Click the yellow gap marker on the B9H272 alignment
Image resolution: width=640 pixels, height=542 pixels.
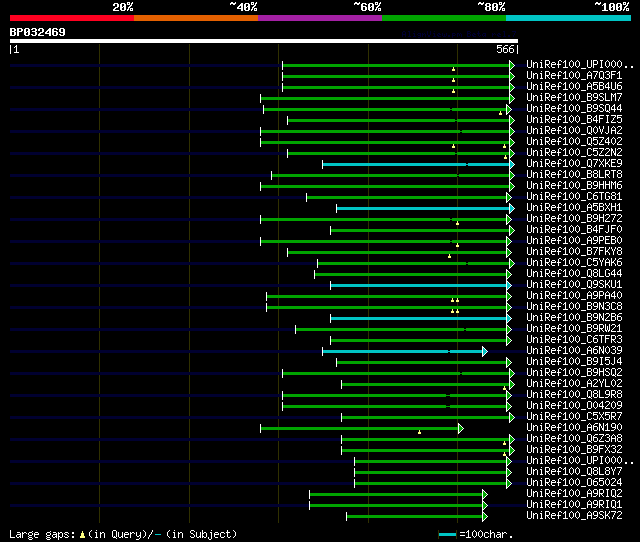458,223
